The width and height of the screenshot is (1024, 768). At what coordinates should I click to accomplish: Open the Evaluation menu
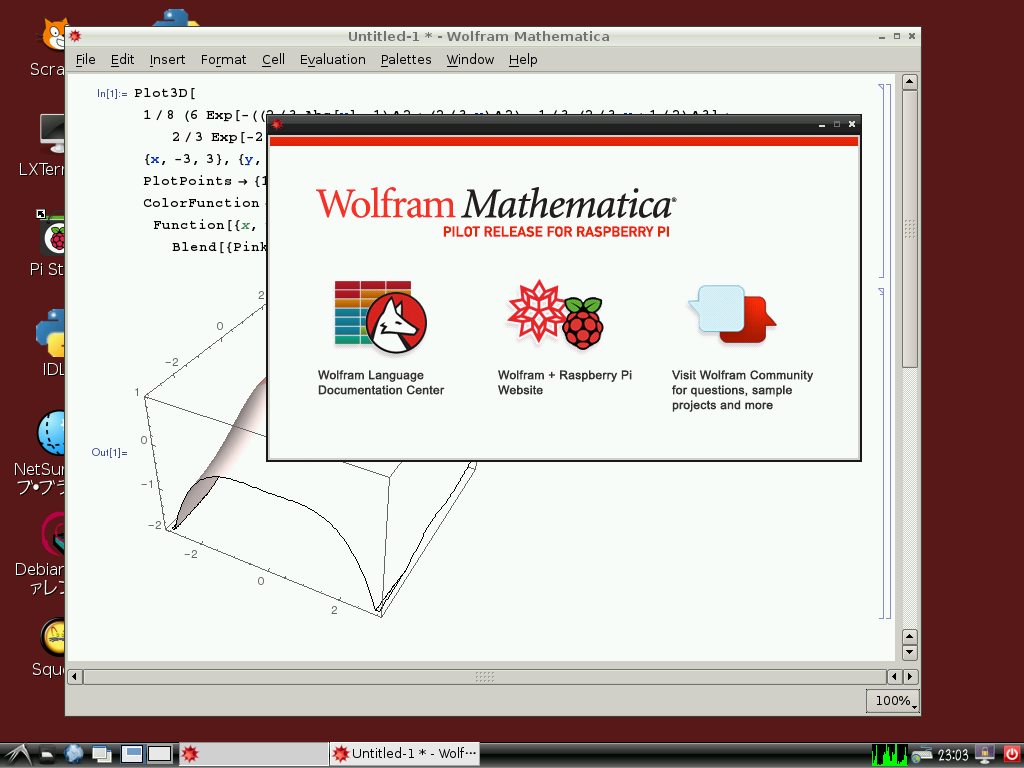(x=332, y=59)
